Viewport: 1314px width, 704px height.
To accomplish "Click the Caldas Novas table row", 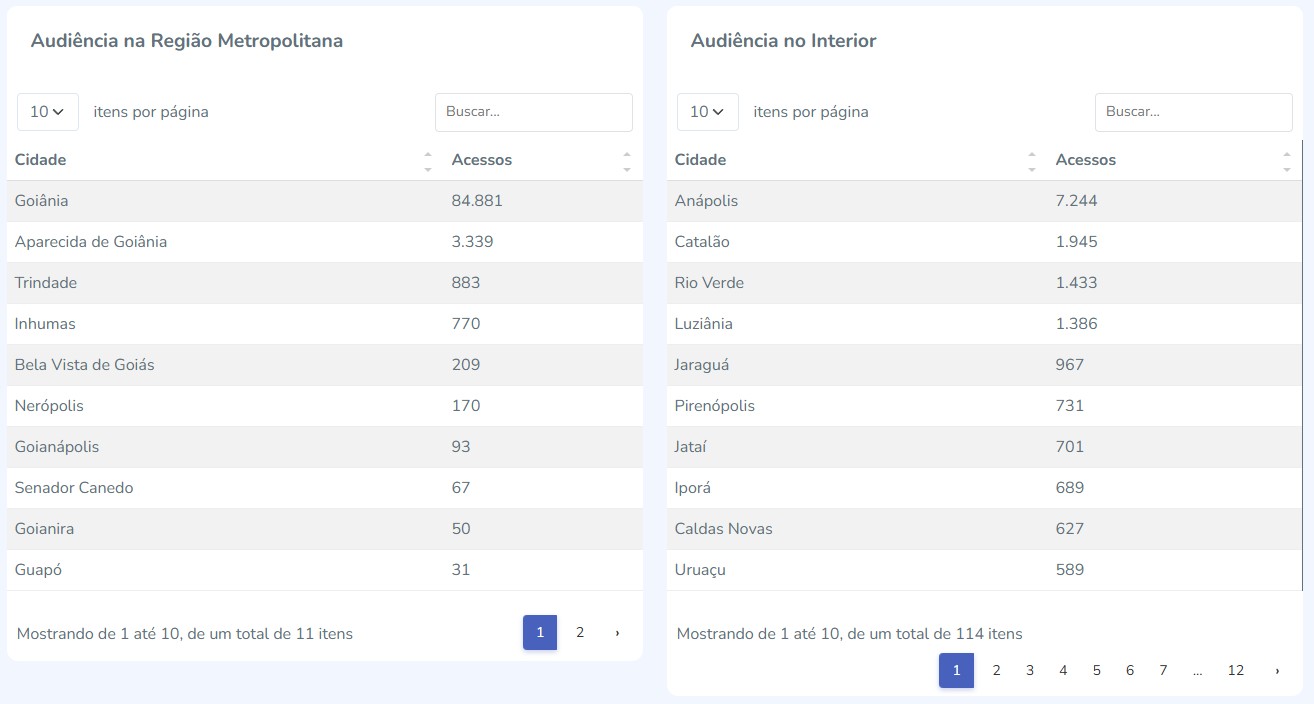I will click(x=984, y=529).
